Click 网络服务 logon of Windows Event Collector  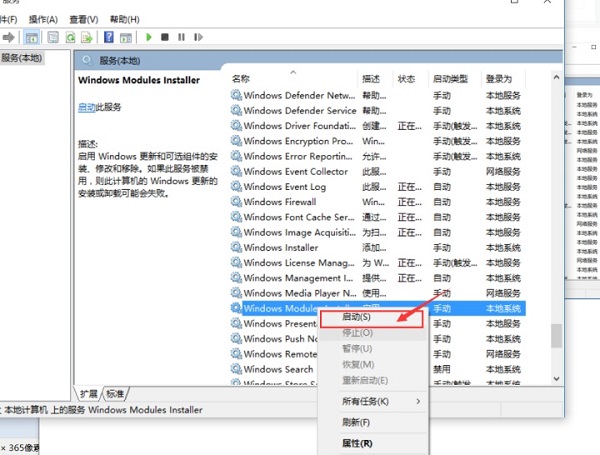503,171
